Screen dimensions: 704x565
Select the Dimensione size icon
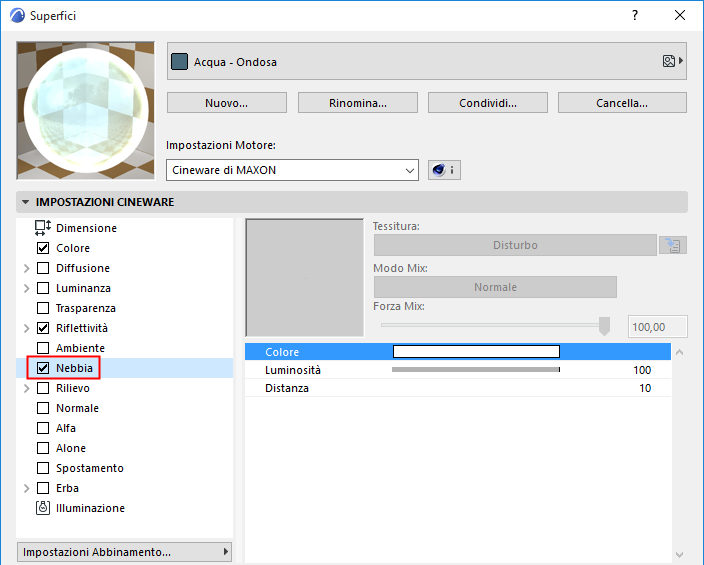pos(43,228)
